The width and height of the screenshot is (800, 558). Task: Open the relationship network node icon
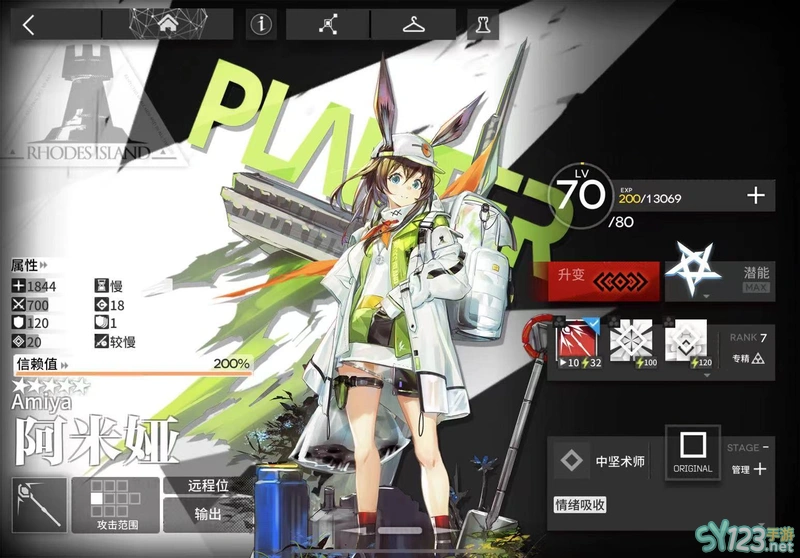[x=327, y=25]
